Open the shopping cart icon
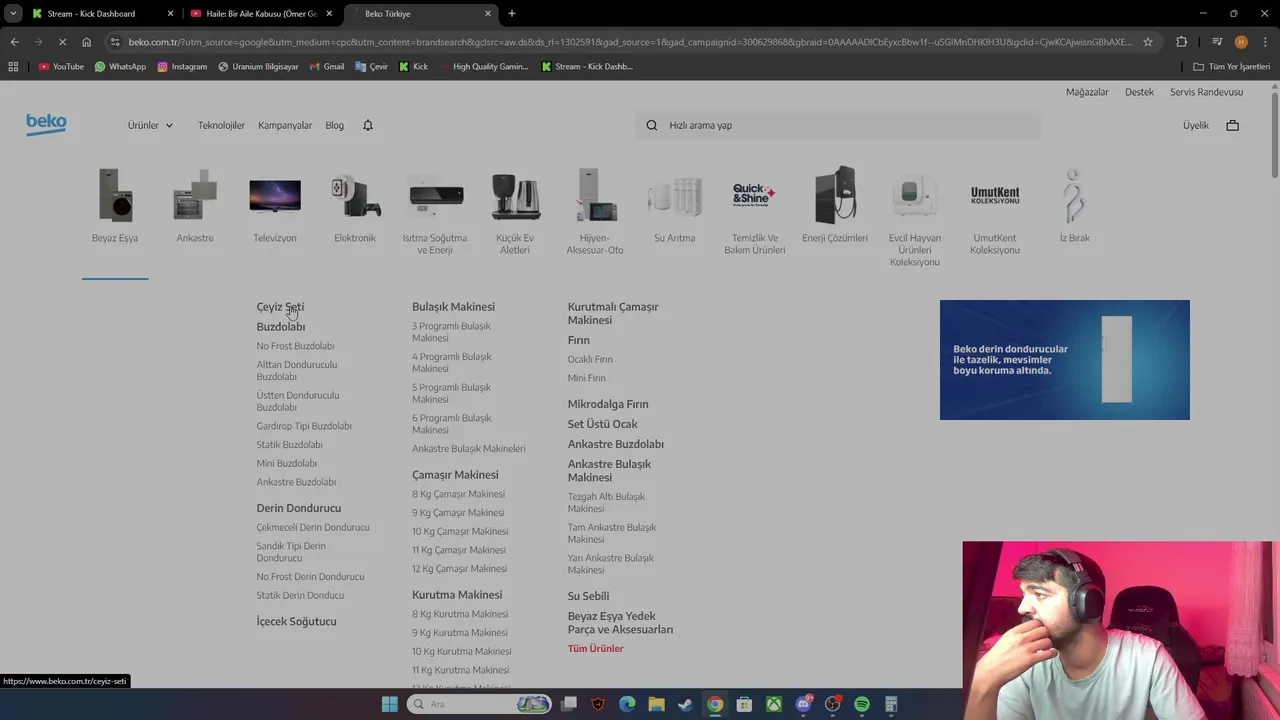The image size is (1280, 720). coord(1232,125)
